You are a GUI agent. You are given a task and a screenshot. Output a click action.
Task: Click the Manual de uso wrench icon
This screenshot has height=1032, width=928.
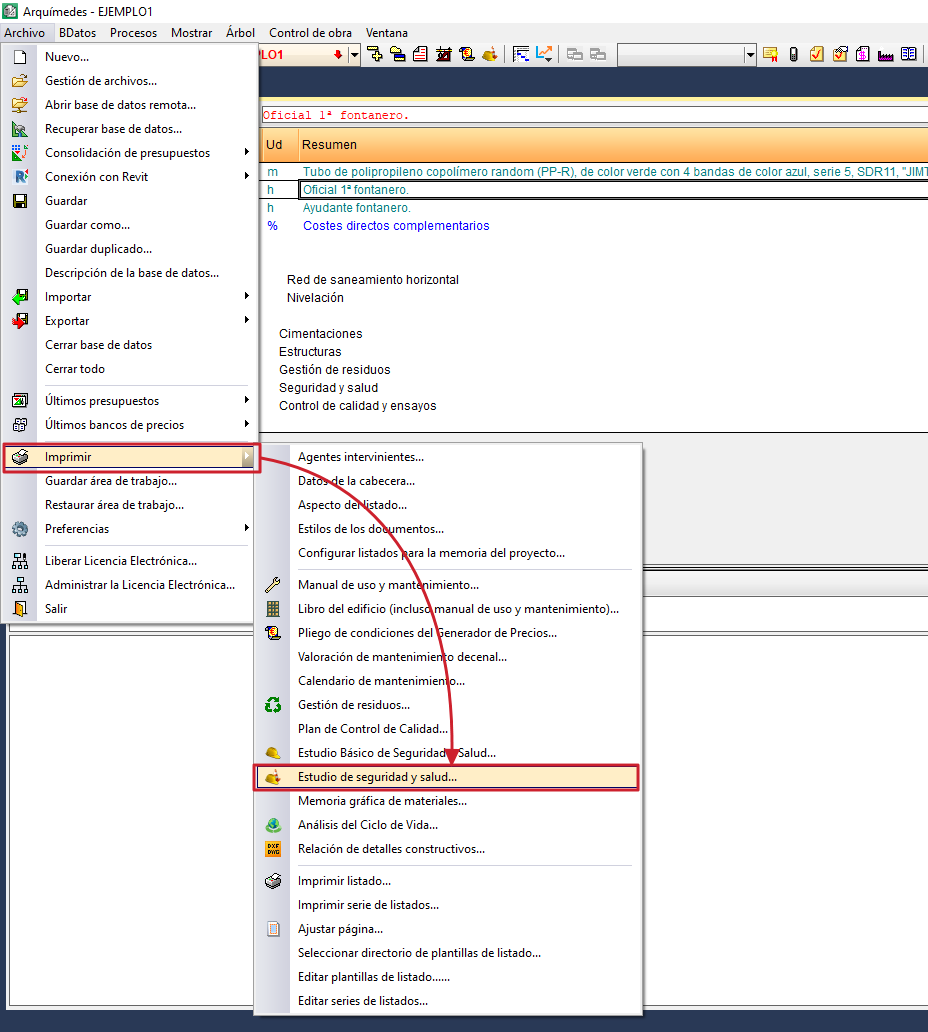273,585
